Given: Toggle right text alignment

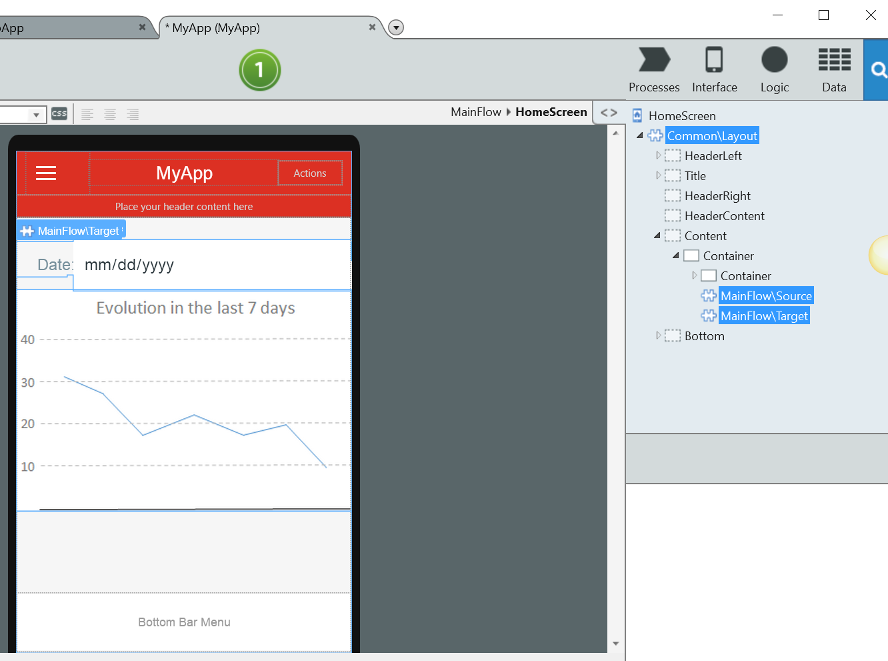Looking at the screenshot, I should pyautogui.click(x=133, y=113).
